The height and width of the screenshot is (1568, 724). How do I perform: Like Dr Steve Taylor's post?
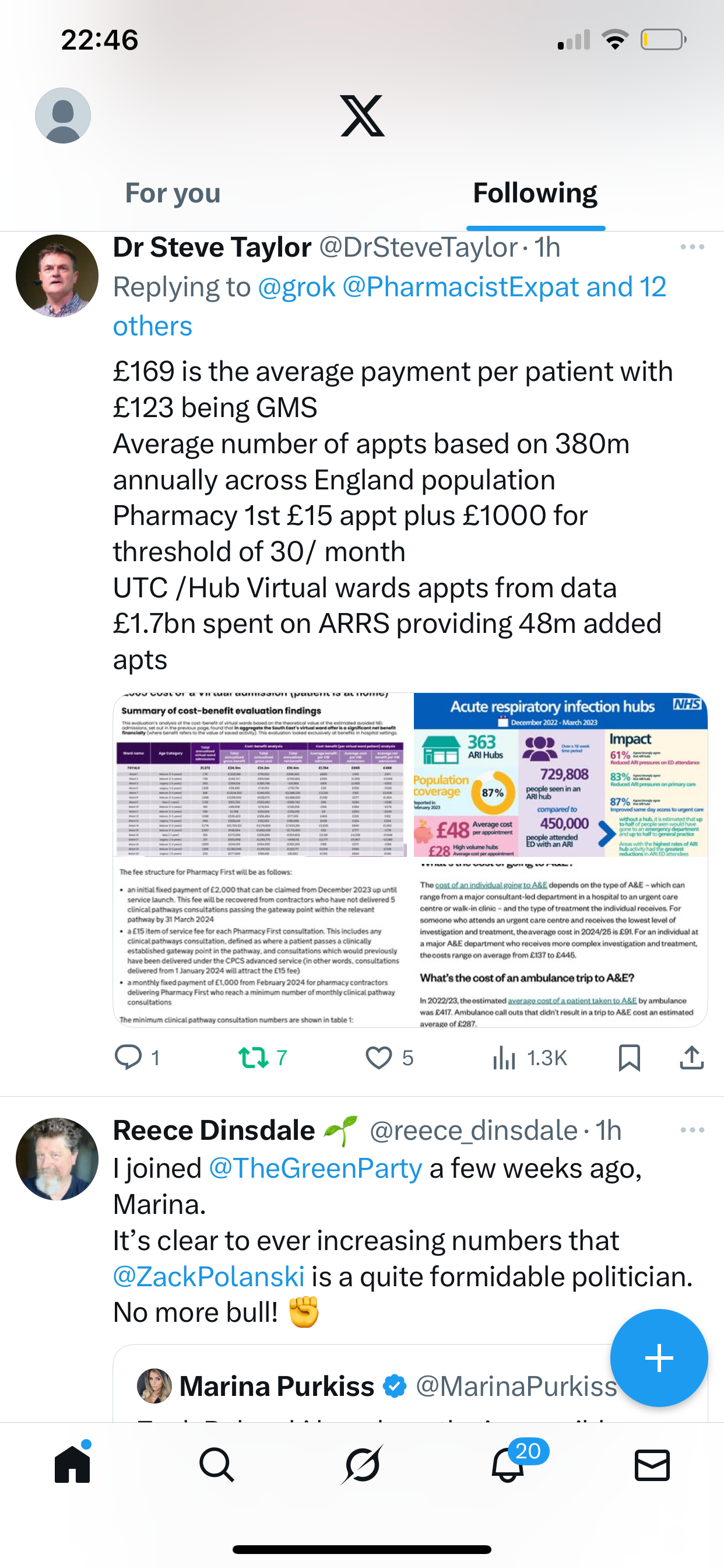378,1058
